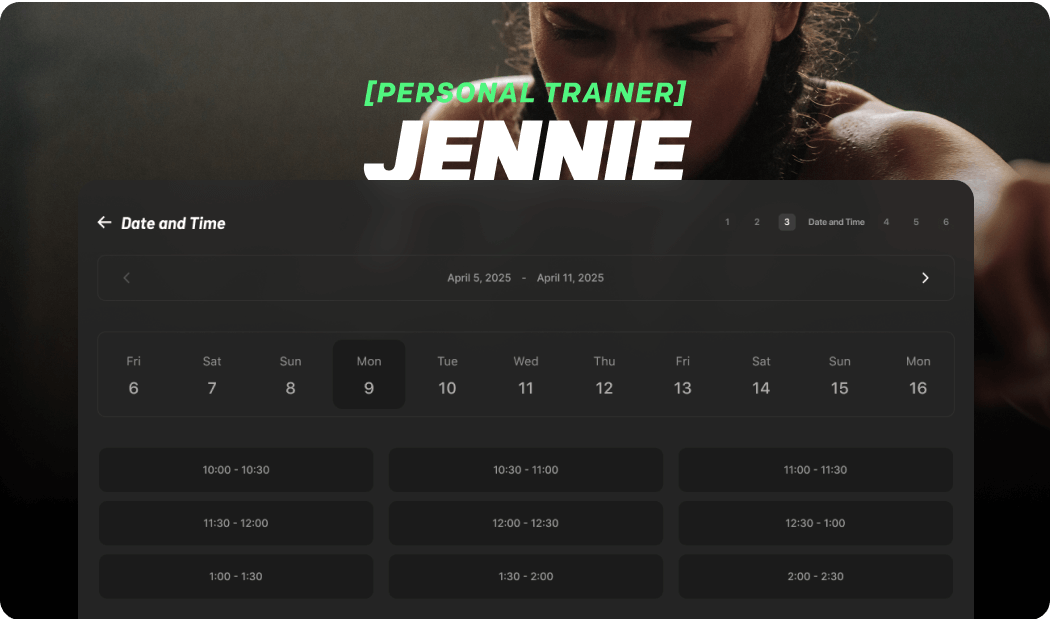Select Sunday 15 in the date row
This screenshot has width=1050, height=619.
click(x=839, y=375)
